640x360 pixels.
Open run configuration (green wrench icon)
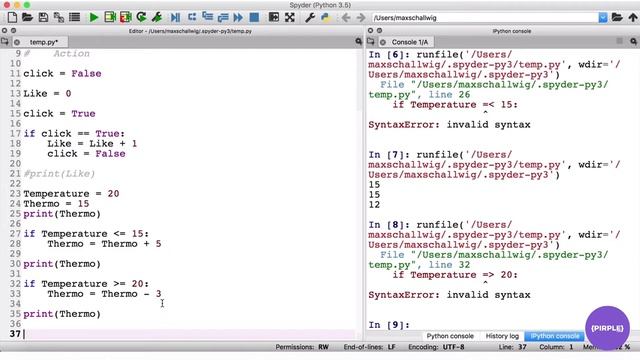pyautogui.click(x=157, y=17)
